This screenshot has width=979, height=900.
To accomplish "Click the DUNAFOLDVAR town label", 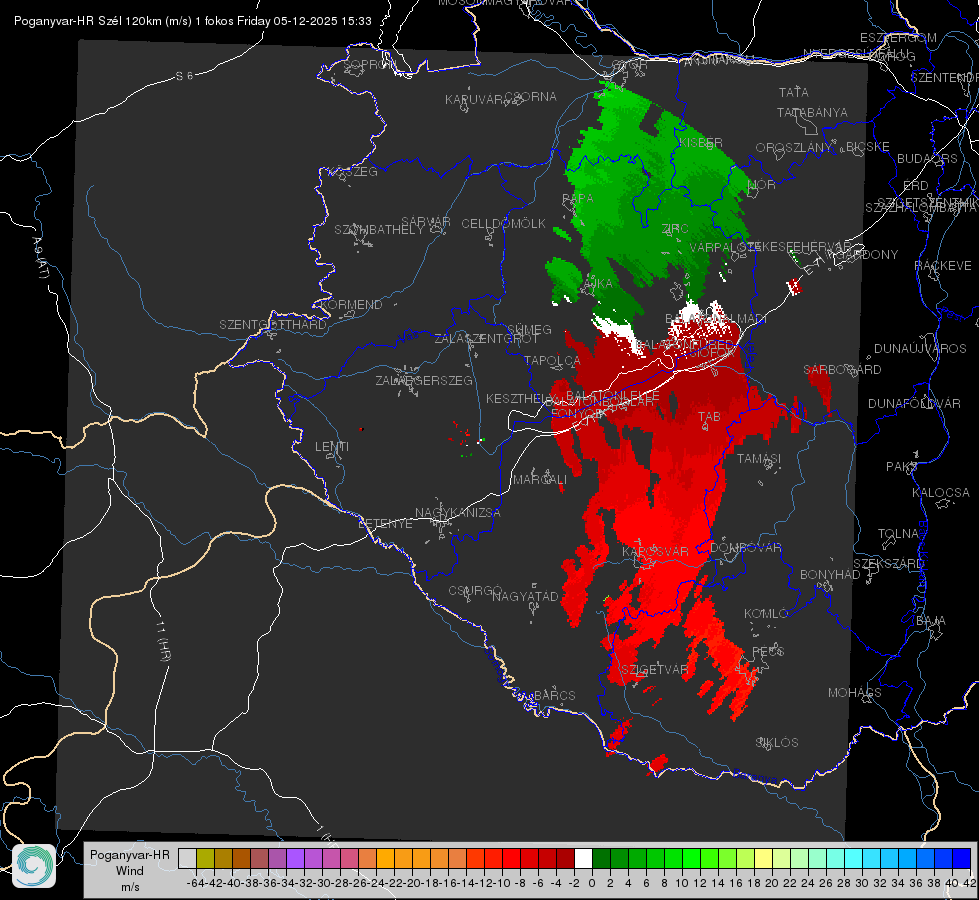I will tap(914, 404).
